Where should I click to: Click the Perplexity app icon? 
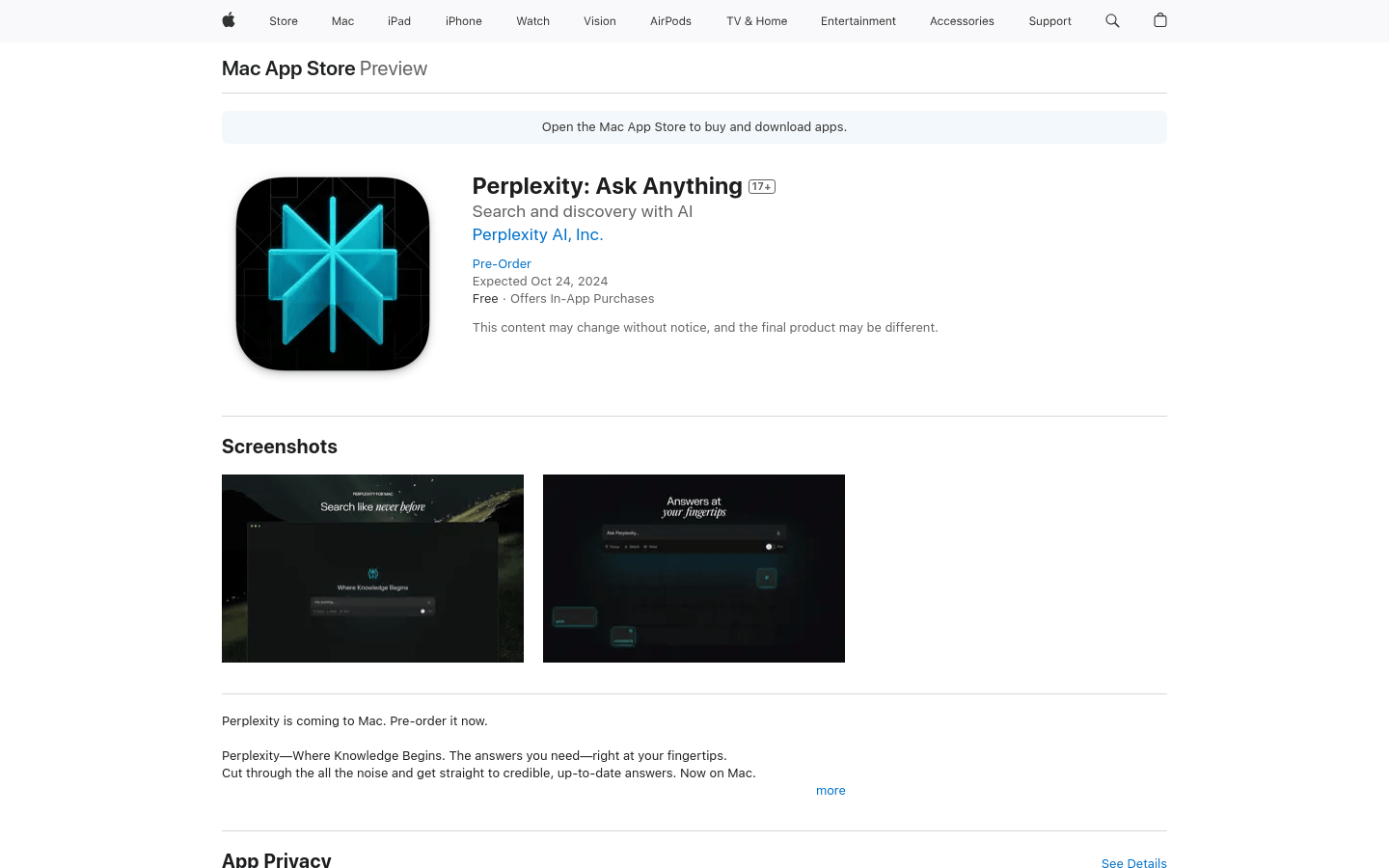coord(333,274)
